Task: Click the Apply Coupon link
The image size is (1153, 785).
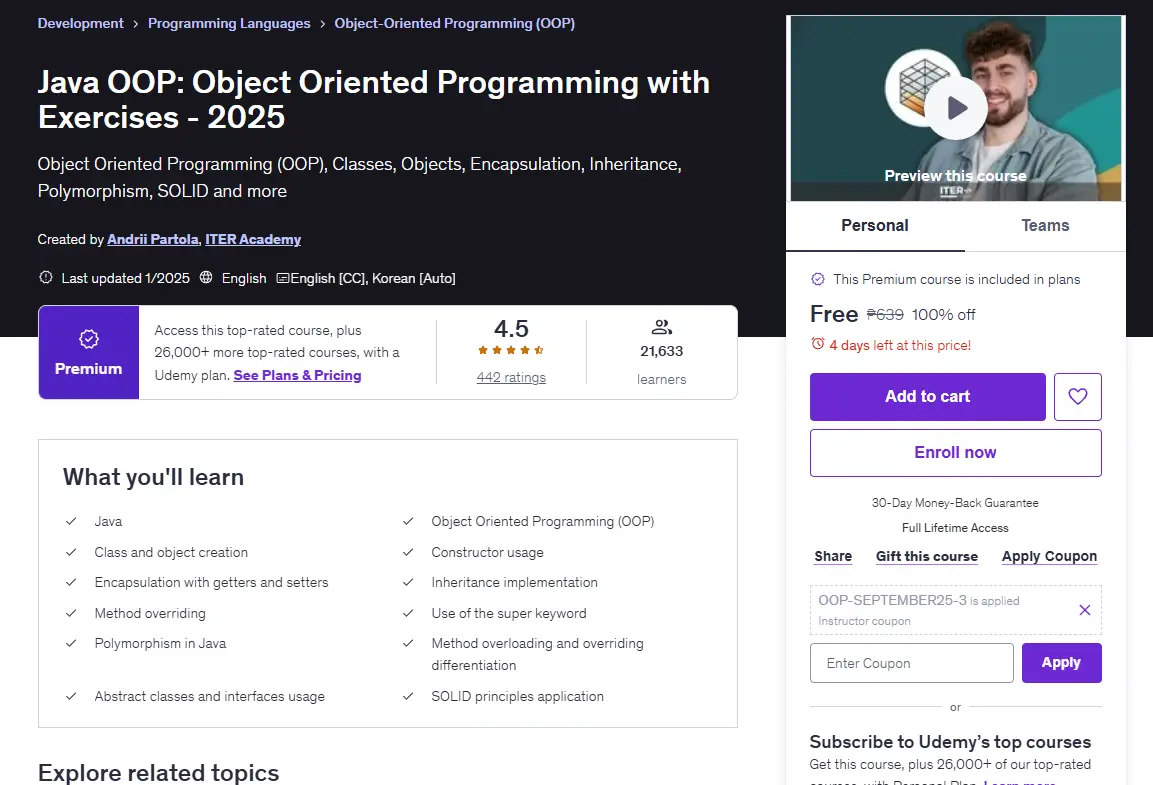Action: [x=1049, y=556]
